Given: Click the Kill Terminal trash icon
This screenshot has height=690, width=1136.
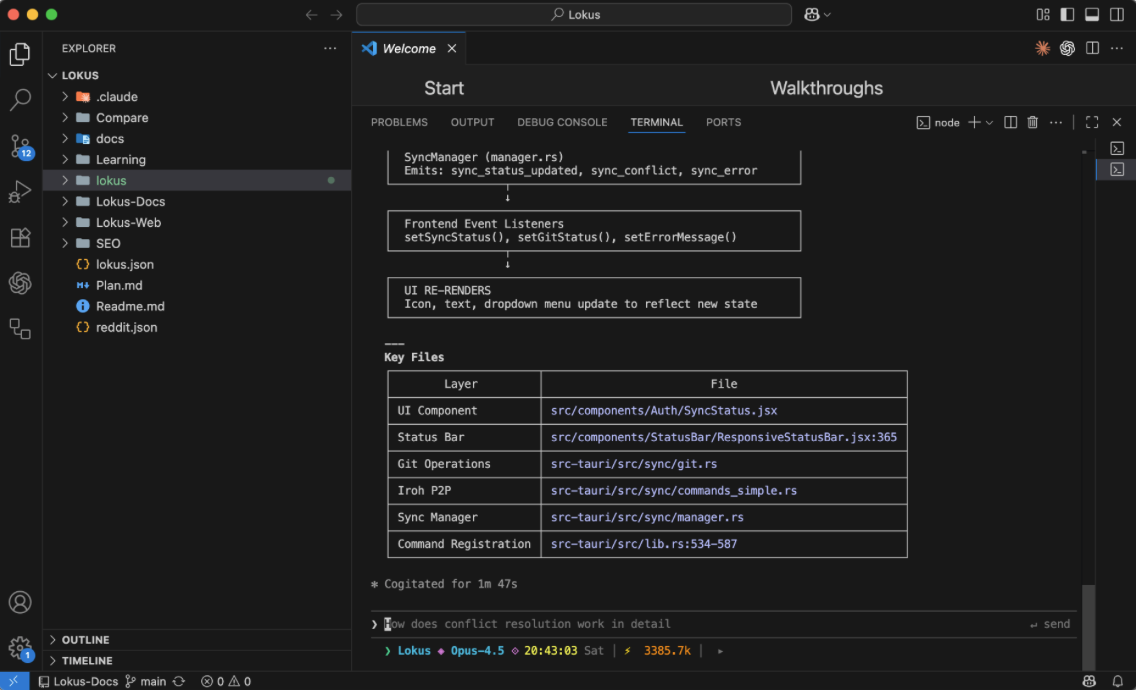Looking at the screenshot, I should tap(1033, 122).
